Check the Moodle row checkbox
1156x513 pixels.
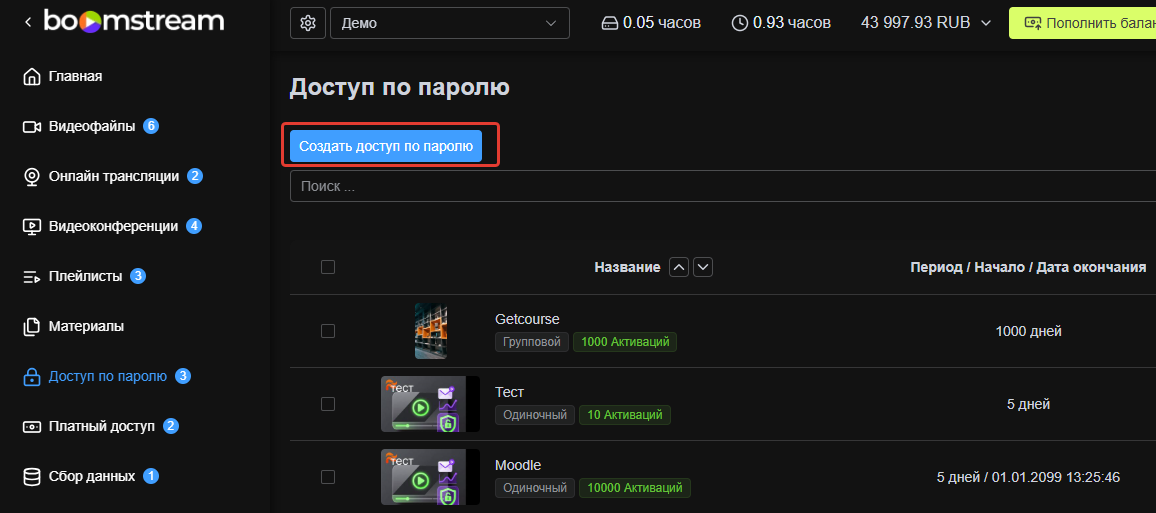[328, 477]
